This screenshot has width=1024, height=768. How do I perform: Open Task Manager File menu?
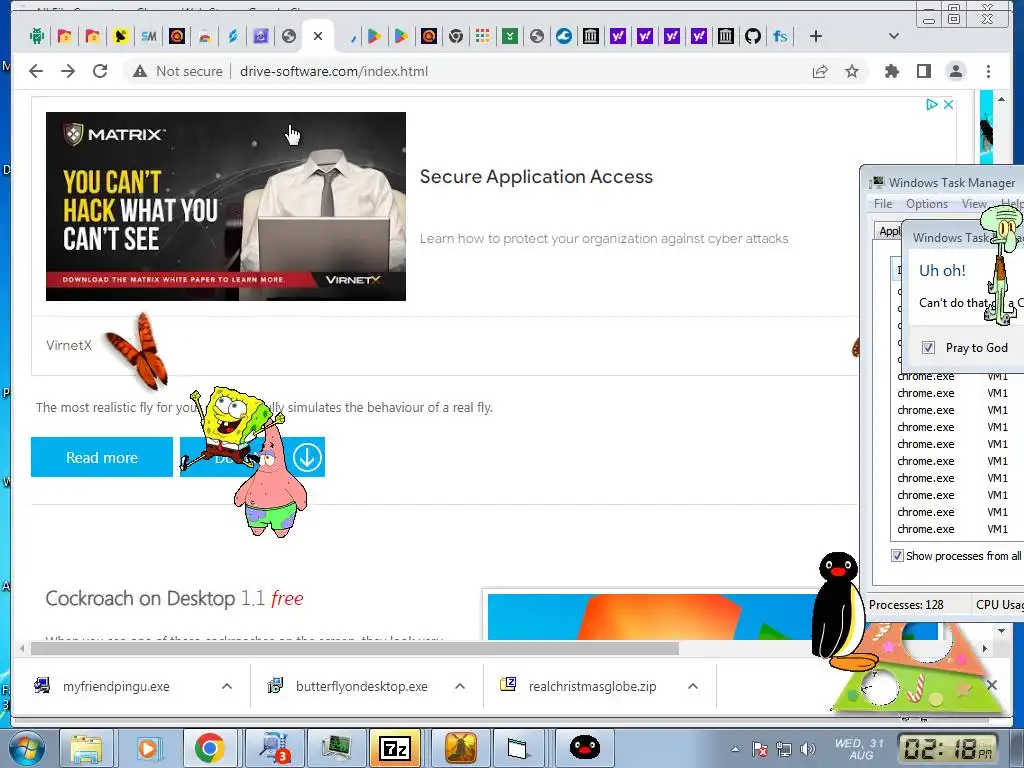coord(883,204)
